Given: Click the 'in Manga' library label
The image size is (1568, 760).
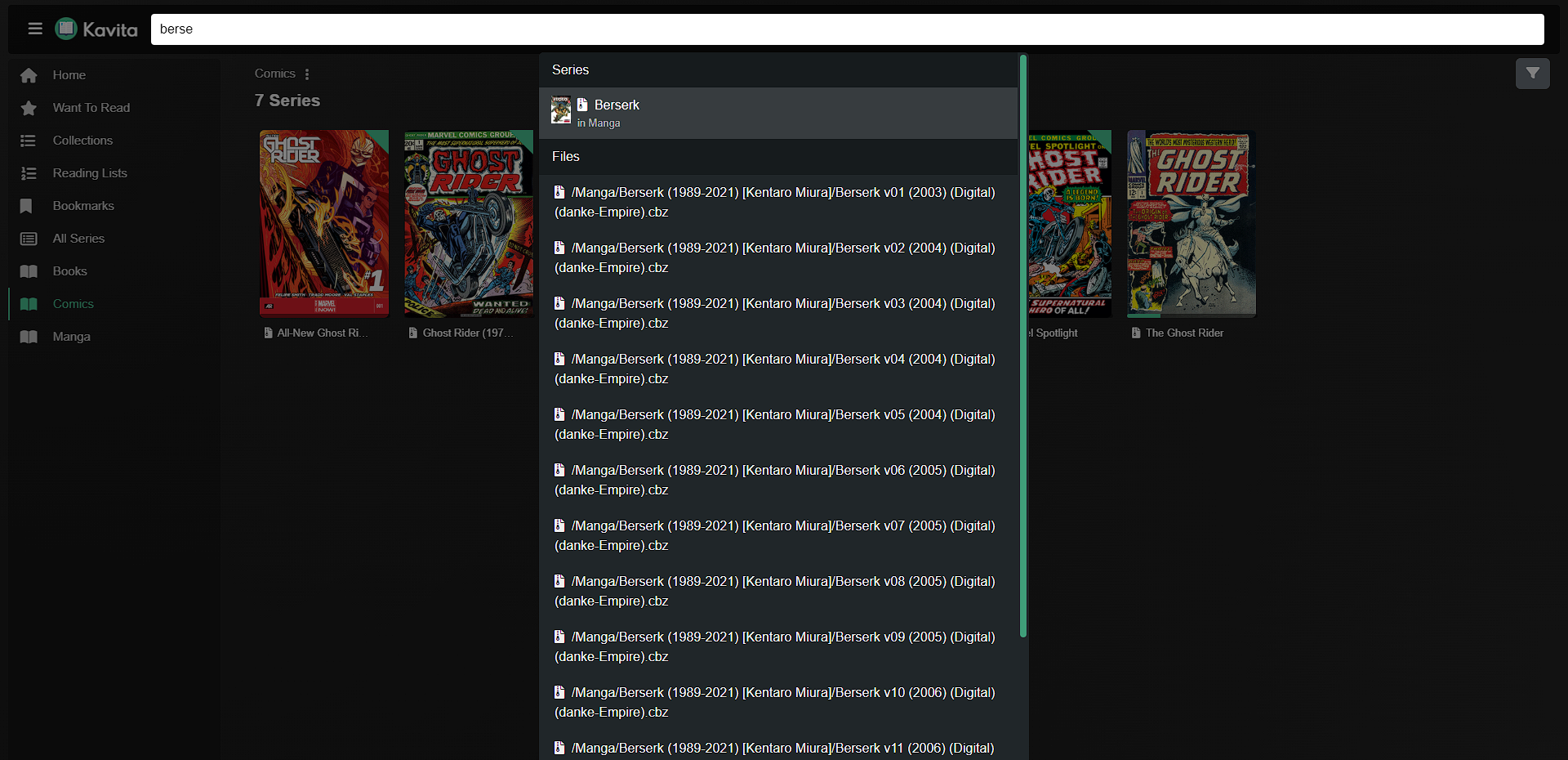Looking at the screenshot, I should (x=599, y=123).
